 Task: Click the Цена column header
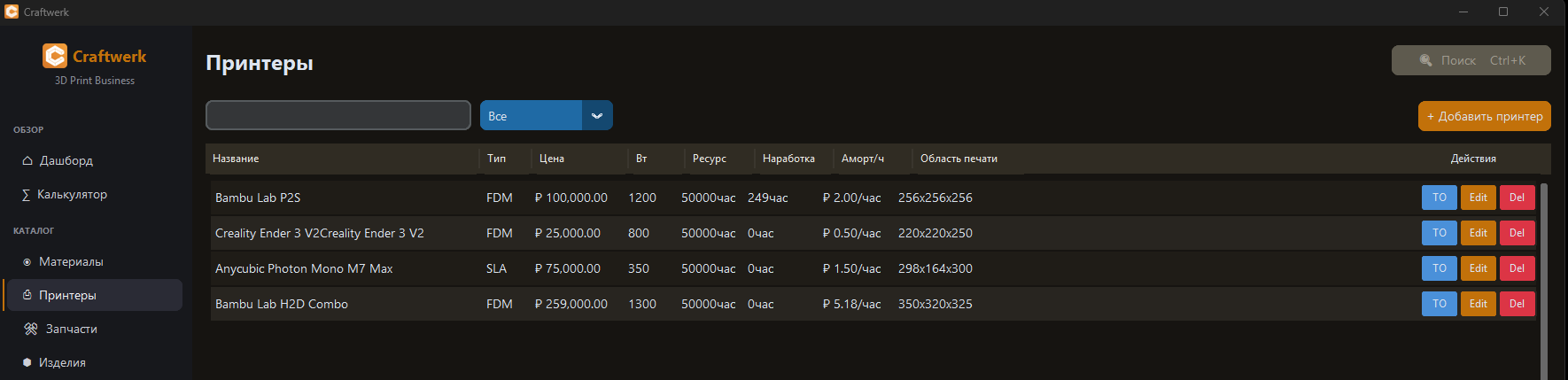[552, 159]
